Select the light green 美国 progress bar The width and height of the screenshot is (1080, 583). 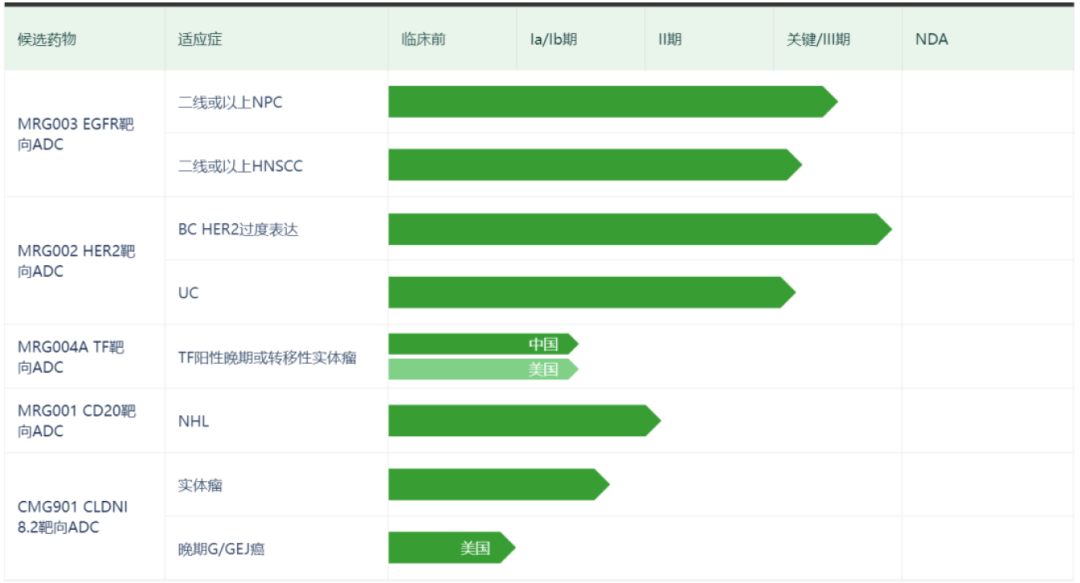(481, 369)
